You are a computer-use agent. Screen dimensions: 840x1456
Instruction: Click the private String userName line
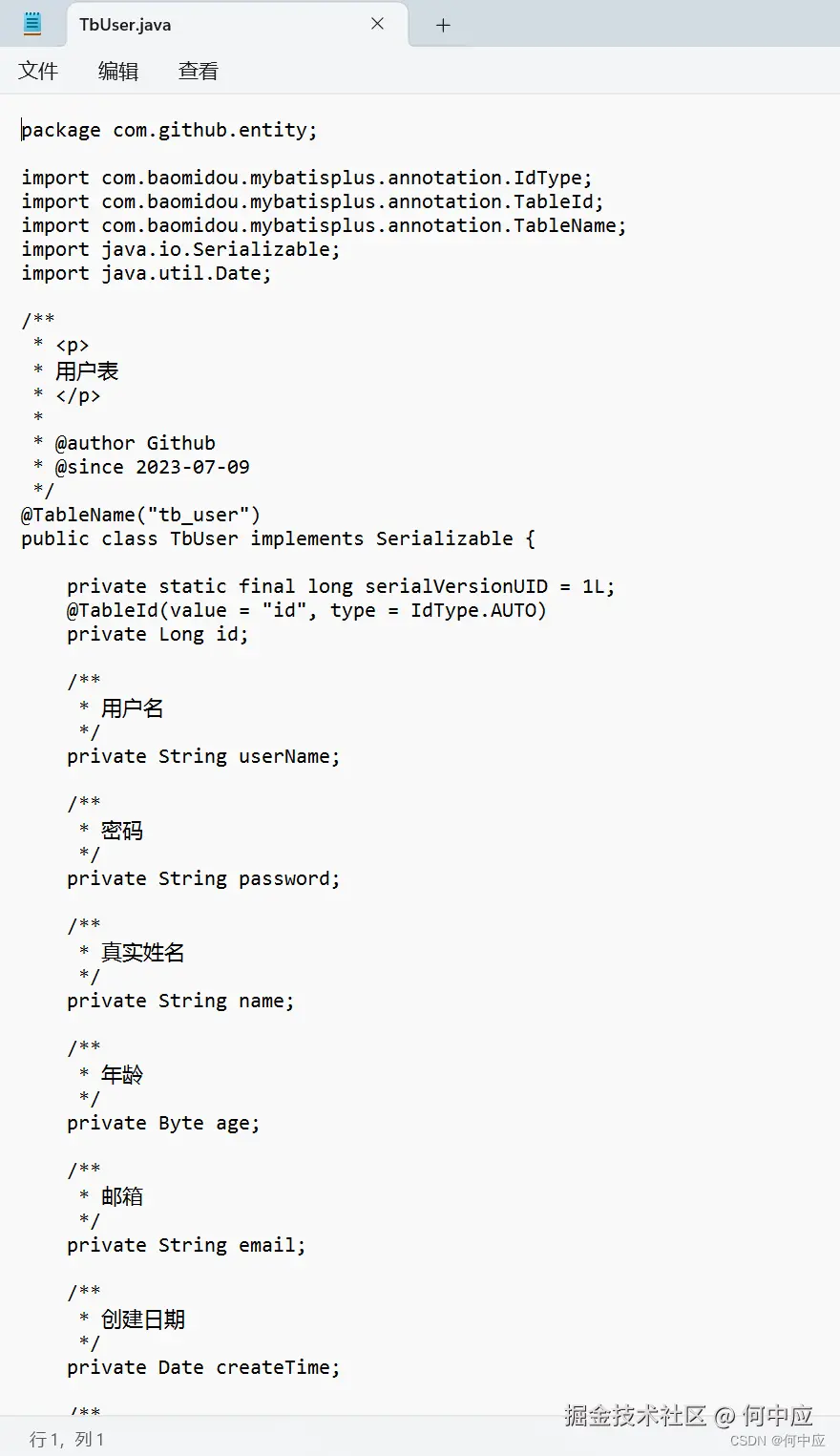203,756
